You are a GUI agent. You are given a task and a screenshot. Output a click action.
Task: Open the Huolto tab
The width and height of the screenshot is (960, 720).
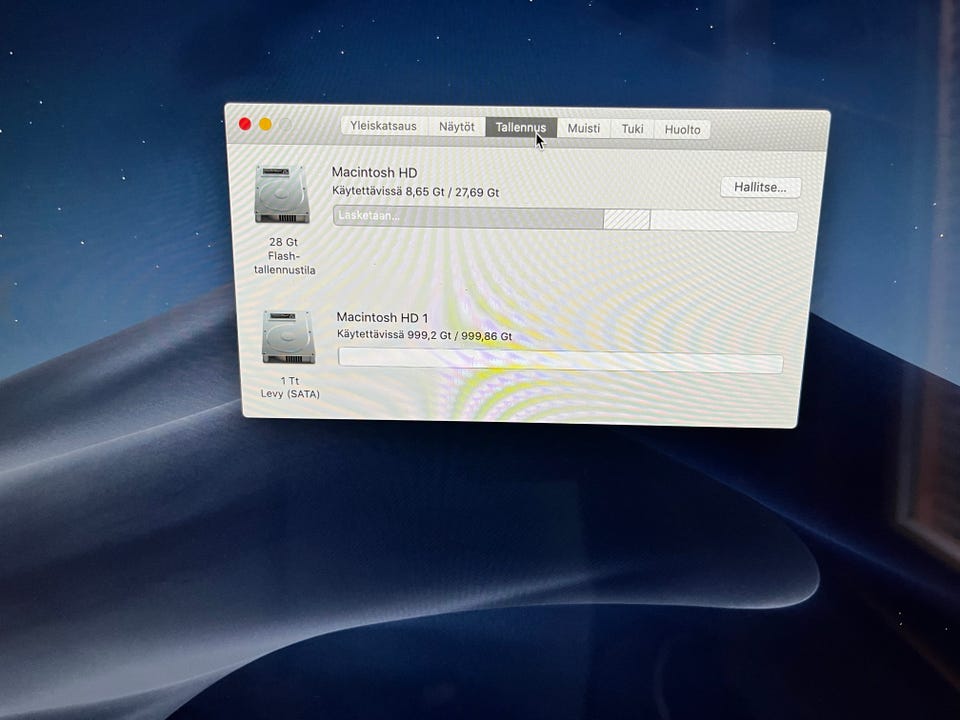click(683, 129)
